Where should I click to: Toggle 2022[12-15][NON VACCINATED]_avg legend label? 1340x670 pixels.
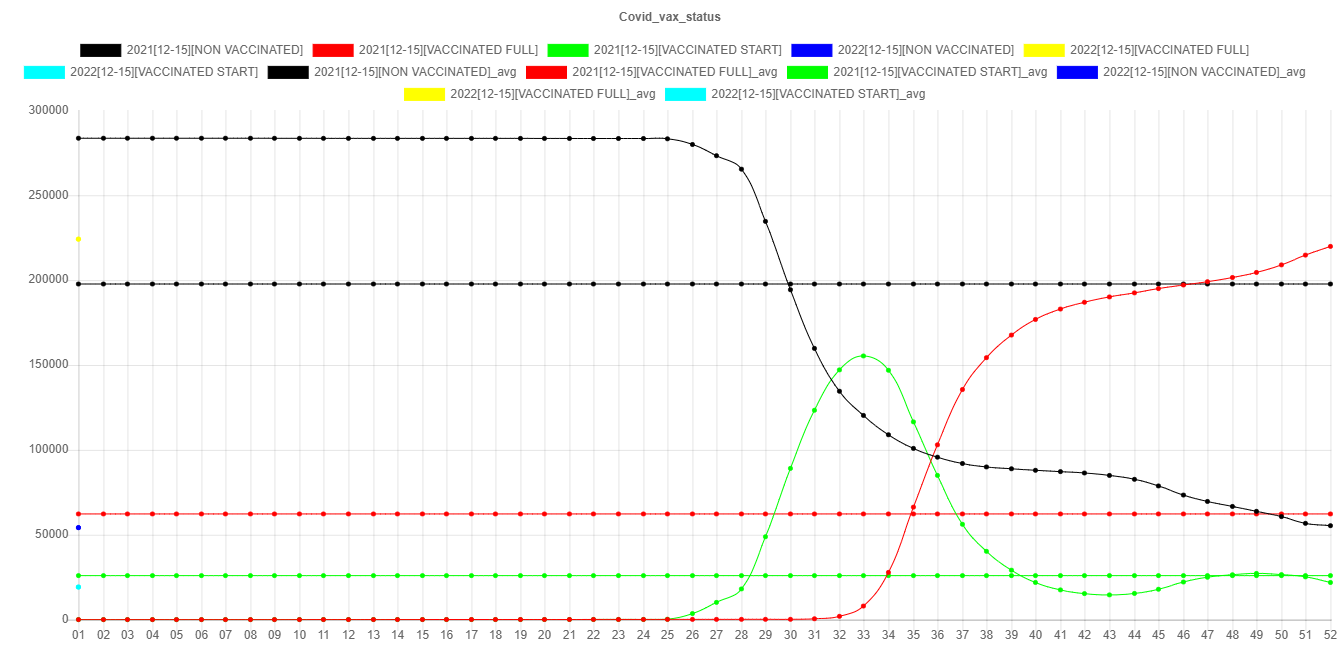point(1204,72)
